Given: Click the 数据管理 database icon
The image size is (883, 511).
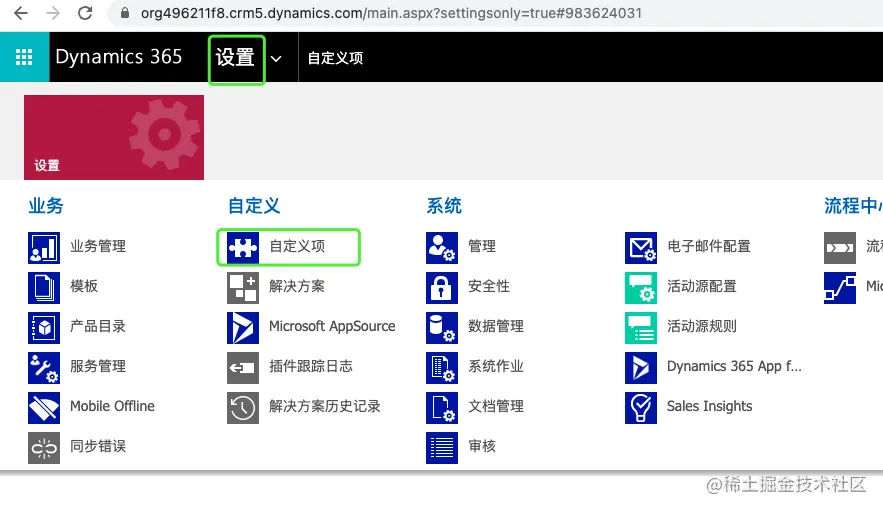Looking at the screenshot, I should pyautogui.click(x=442, y=327).
